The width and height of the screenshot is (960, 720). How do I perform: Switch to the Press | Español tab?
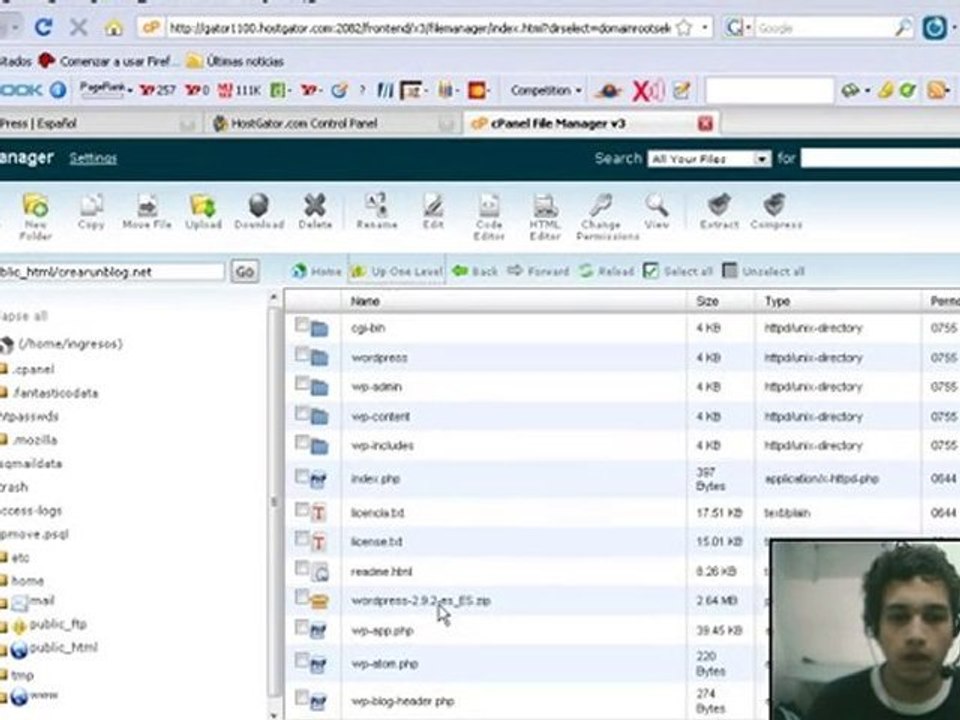[98, 124]
